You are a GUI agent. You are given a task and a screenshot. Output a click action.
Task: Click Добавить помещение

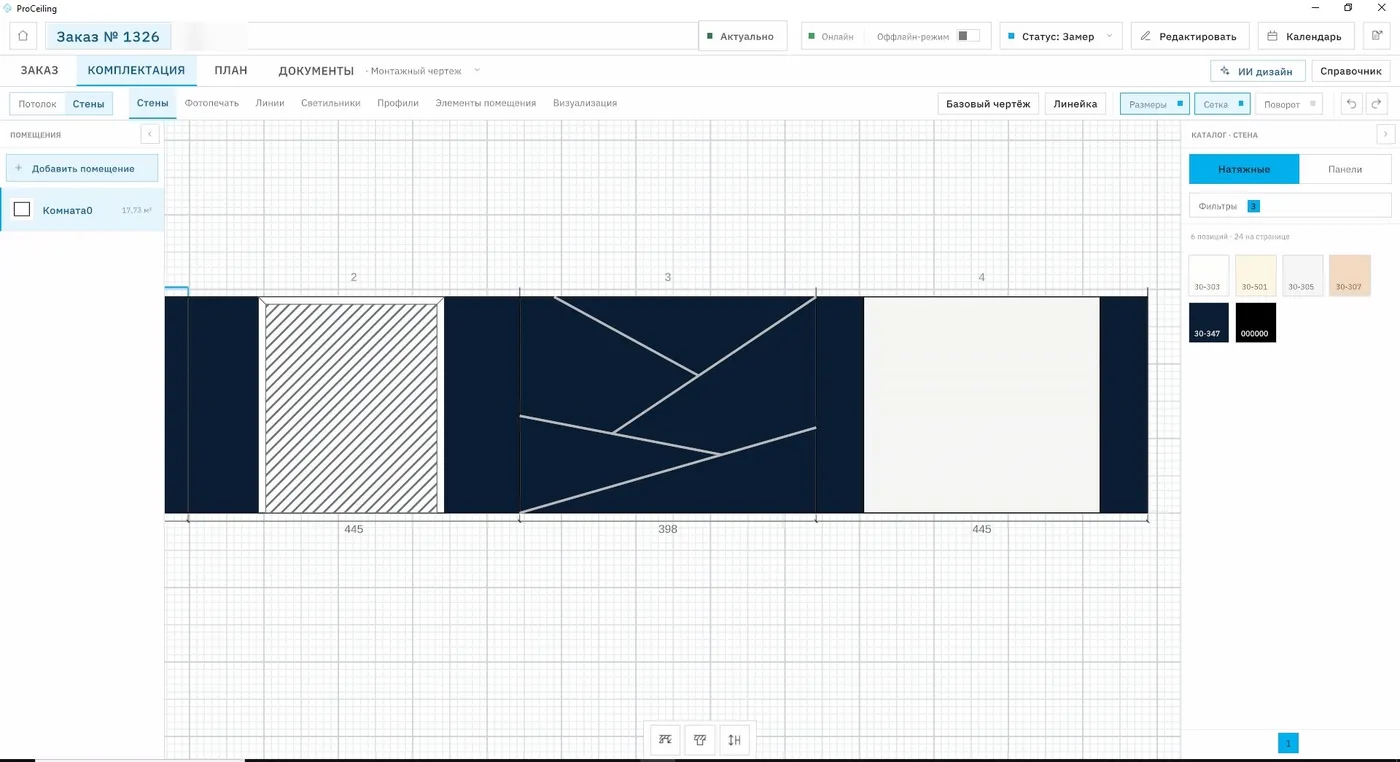click(82, 168)
